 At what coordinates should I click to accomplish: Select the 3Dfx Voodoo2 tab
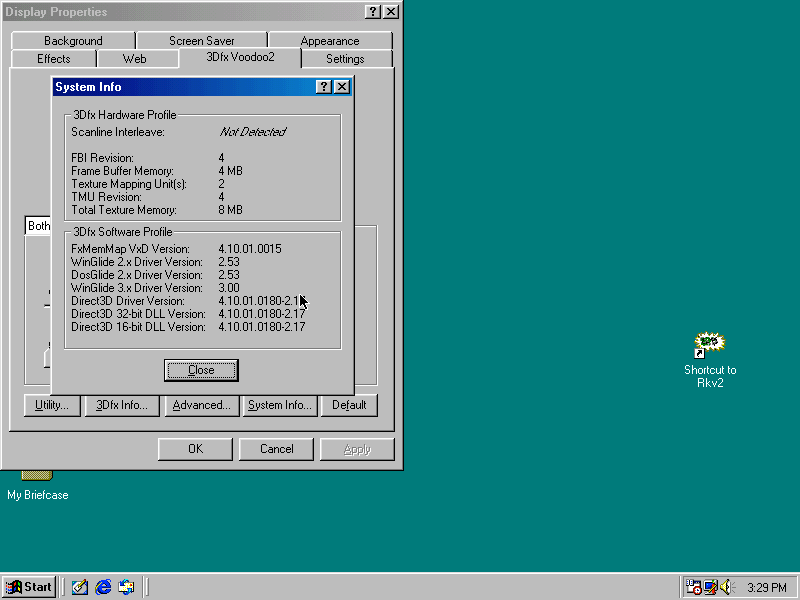click(x=240, y=57)
